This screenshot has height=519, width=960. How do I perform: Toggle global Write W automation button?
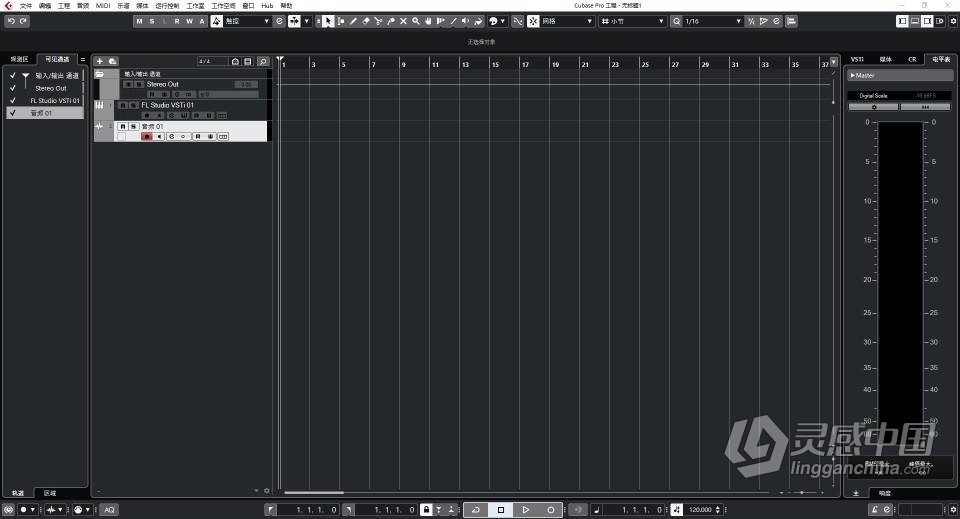click(189, 21)
